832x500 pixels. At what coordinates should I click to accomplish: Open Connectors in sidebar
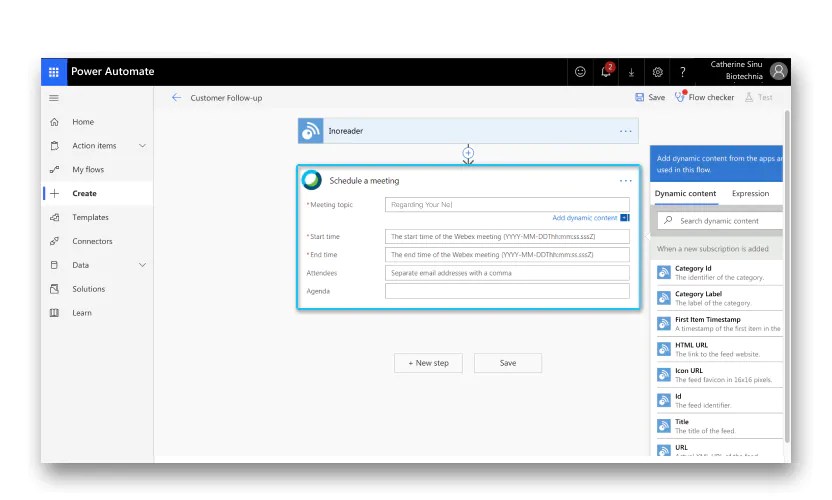92,241
